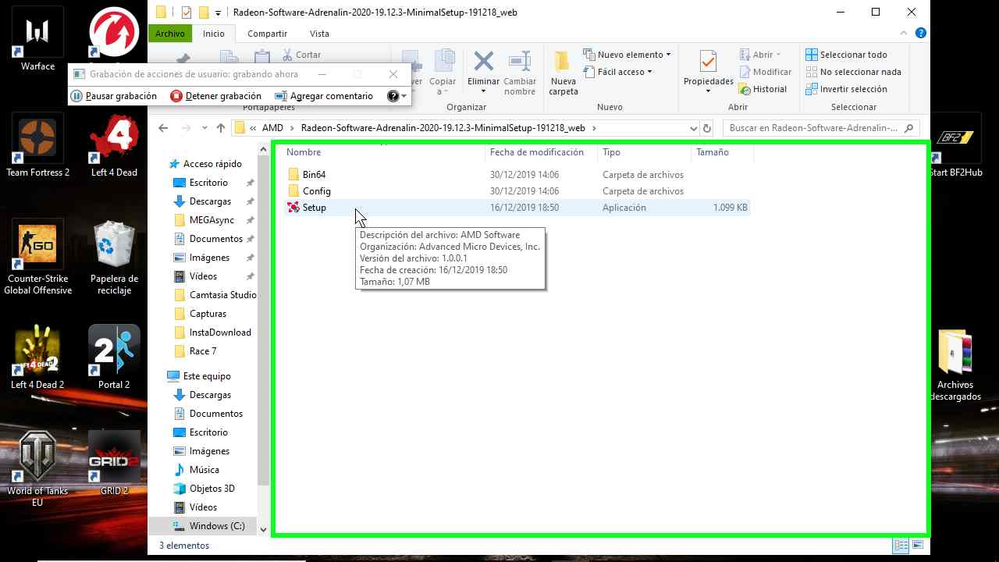Switch to the Inicio ribbon tab
The image size is (999, 562).
(213, 34)
